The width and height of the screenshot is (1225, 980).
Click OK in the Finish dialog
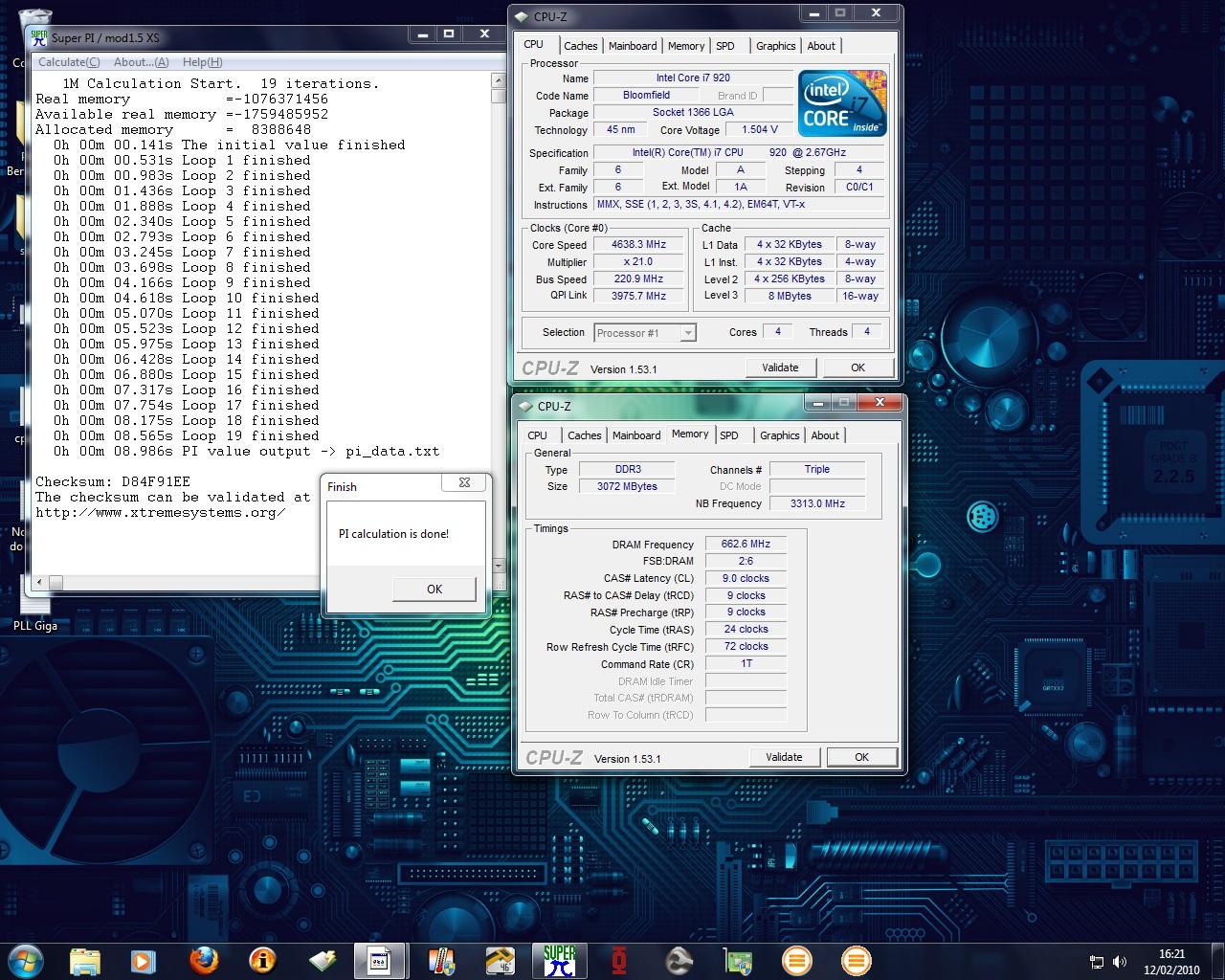[434, 589]
